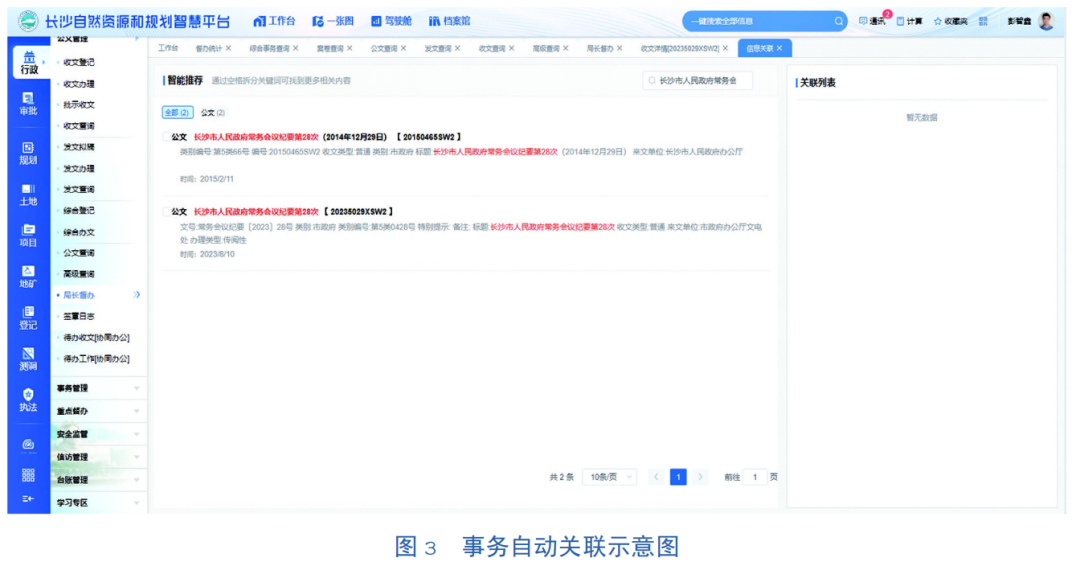Open the red title of the 20235029XSW2 result

pos(256,212)
